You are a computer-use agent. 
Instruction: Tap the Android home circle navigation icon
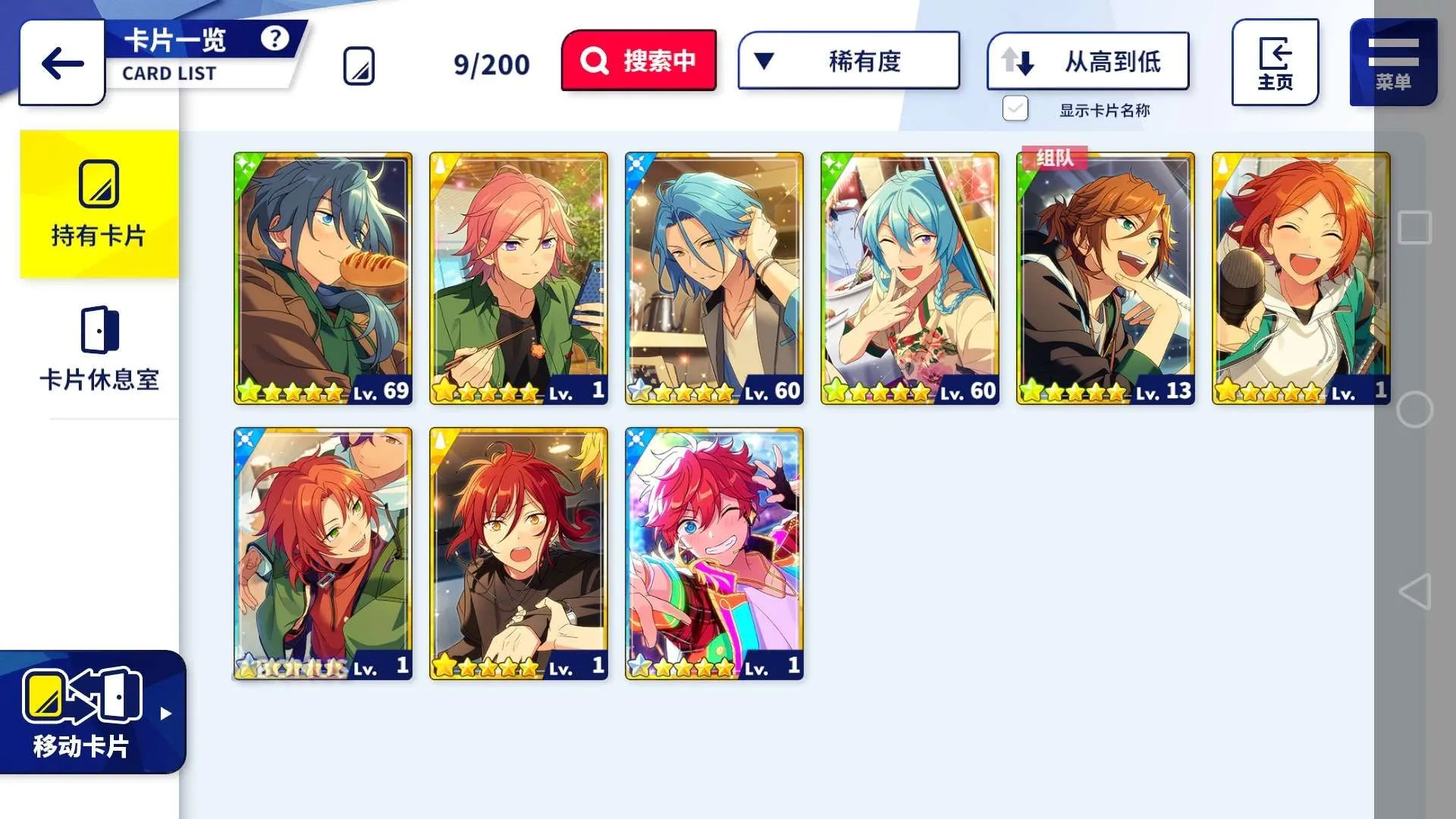1415,409
